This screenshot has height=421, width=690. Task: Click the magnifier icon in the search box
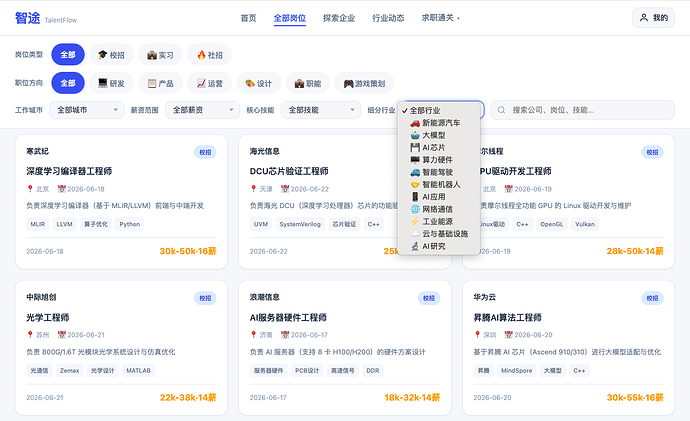[x=501, y=110]
